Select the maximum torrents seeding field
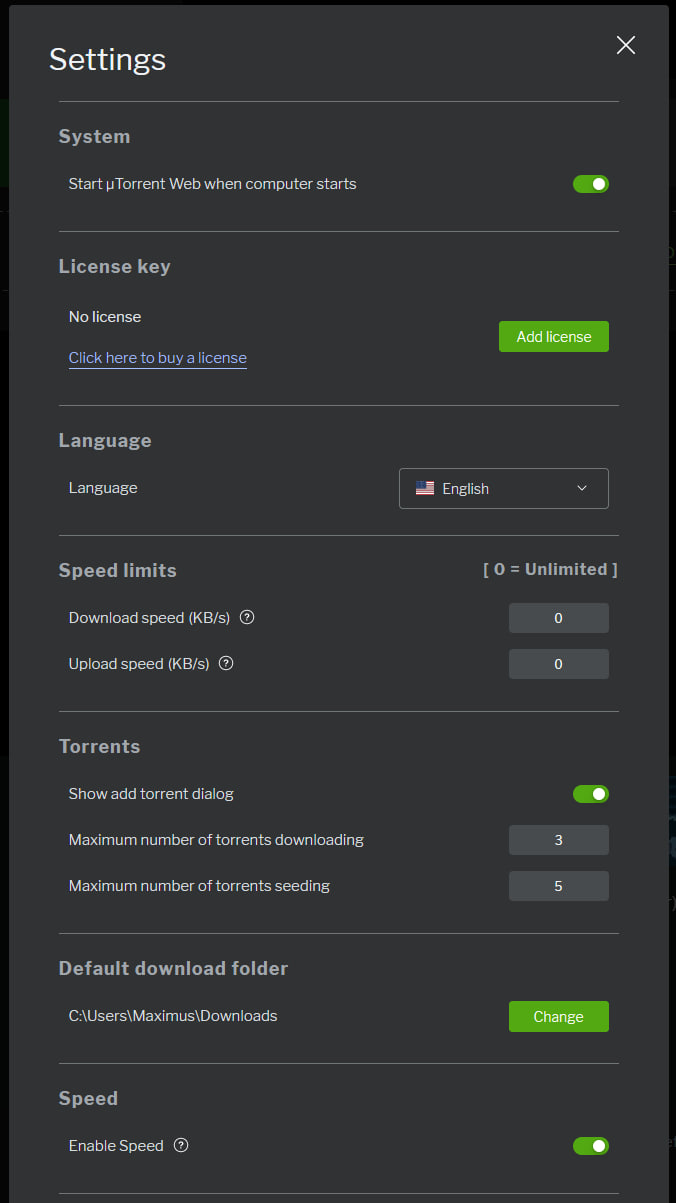Viewport: 676px width, 1203px height. click(558, 886)
